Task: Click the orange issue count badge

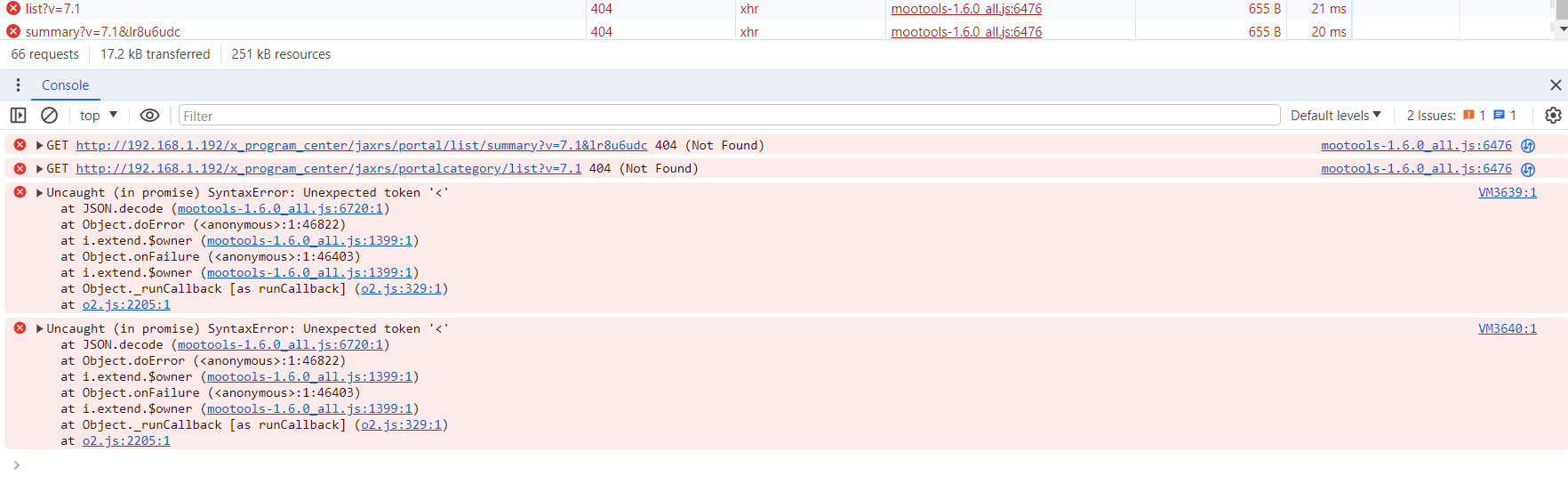Action: click(x=1474, y=116)
